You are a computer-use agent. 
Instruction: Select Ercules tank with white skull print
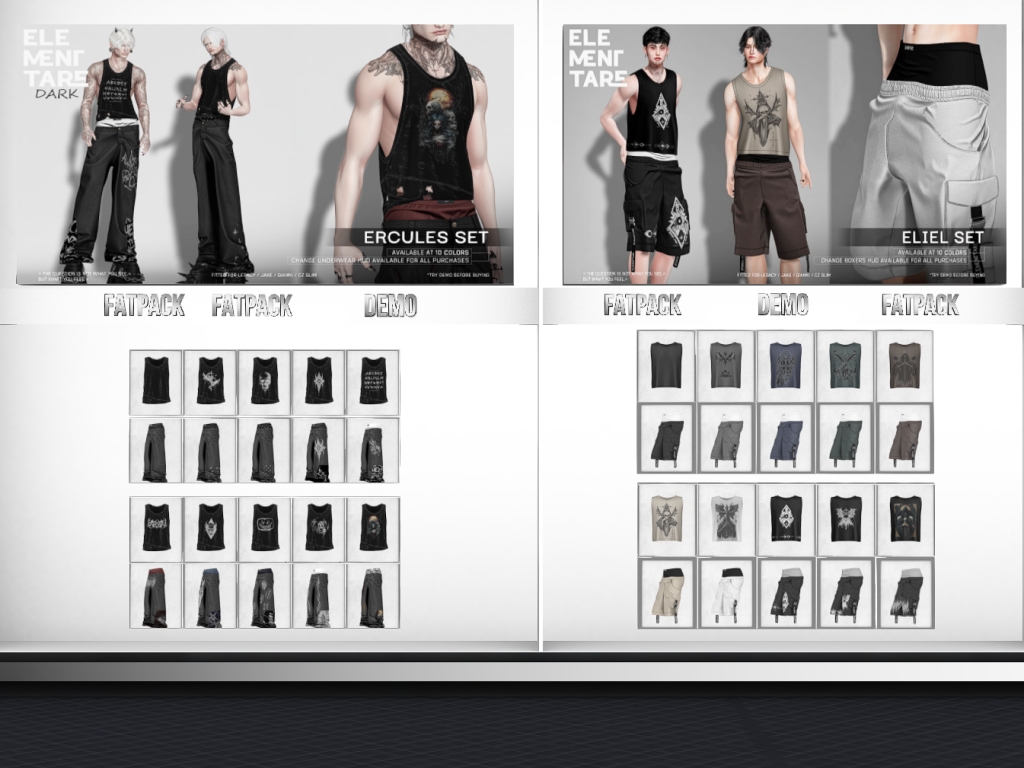pos(264,382)
